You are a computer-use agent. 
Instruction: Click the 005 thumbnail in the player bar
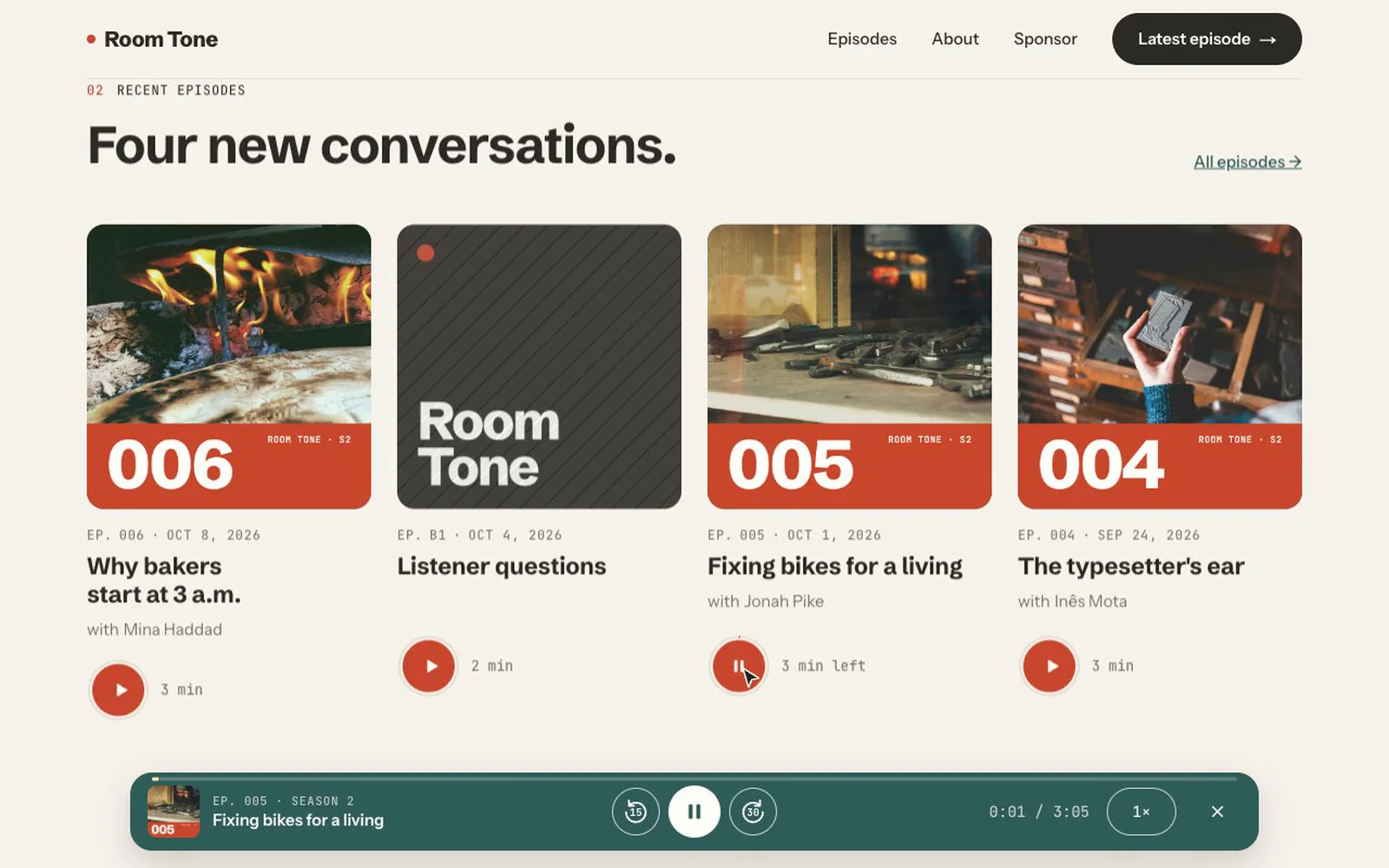pyautogui.click(x=174, y=812)
